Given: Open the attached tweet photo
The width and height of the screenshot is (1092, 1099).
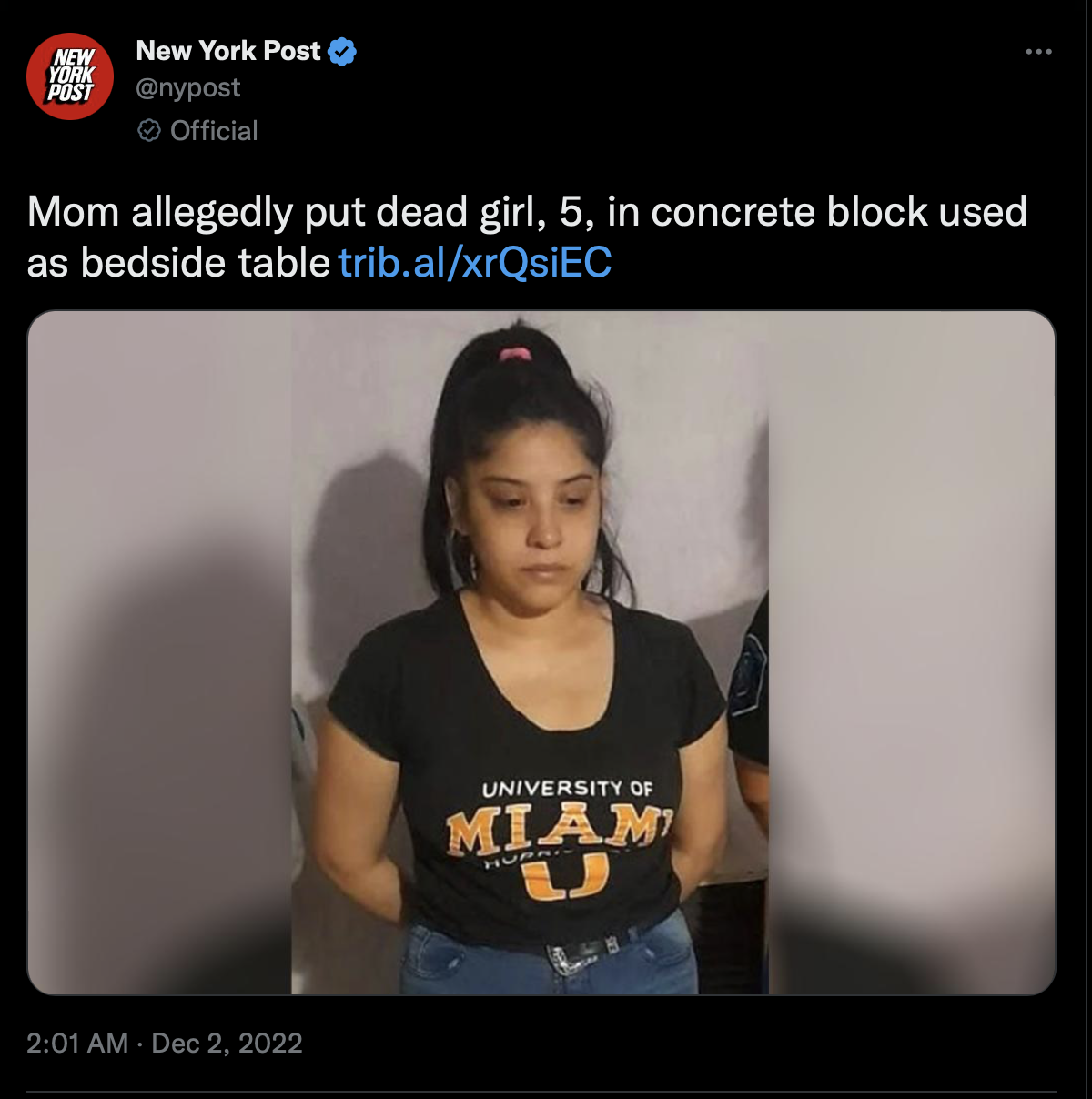Looking at the screenshot, I should (541, 652).
